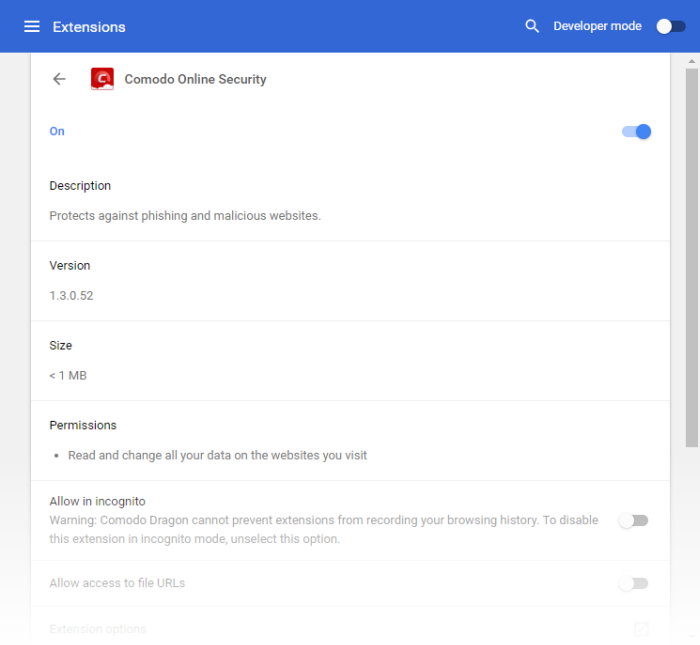700x645 pixels.
Task: Click the Comodo Online Security heading
Action: pyautogui.click(x=195, y=79)
